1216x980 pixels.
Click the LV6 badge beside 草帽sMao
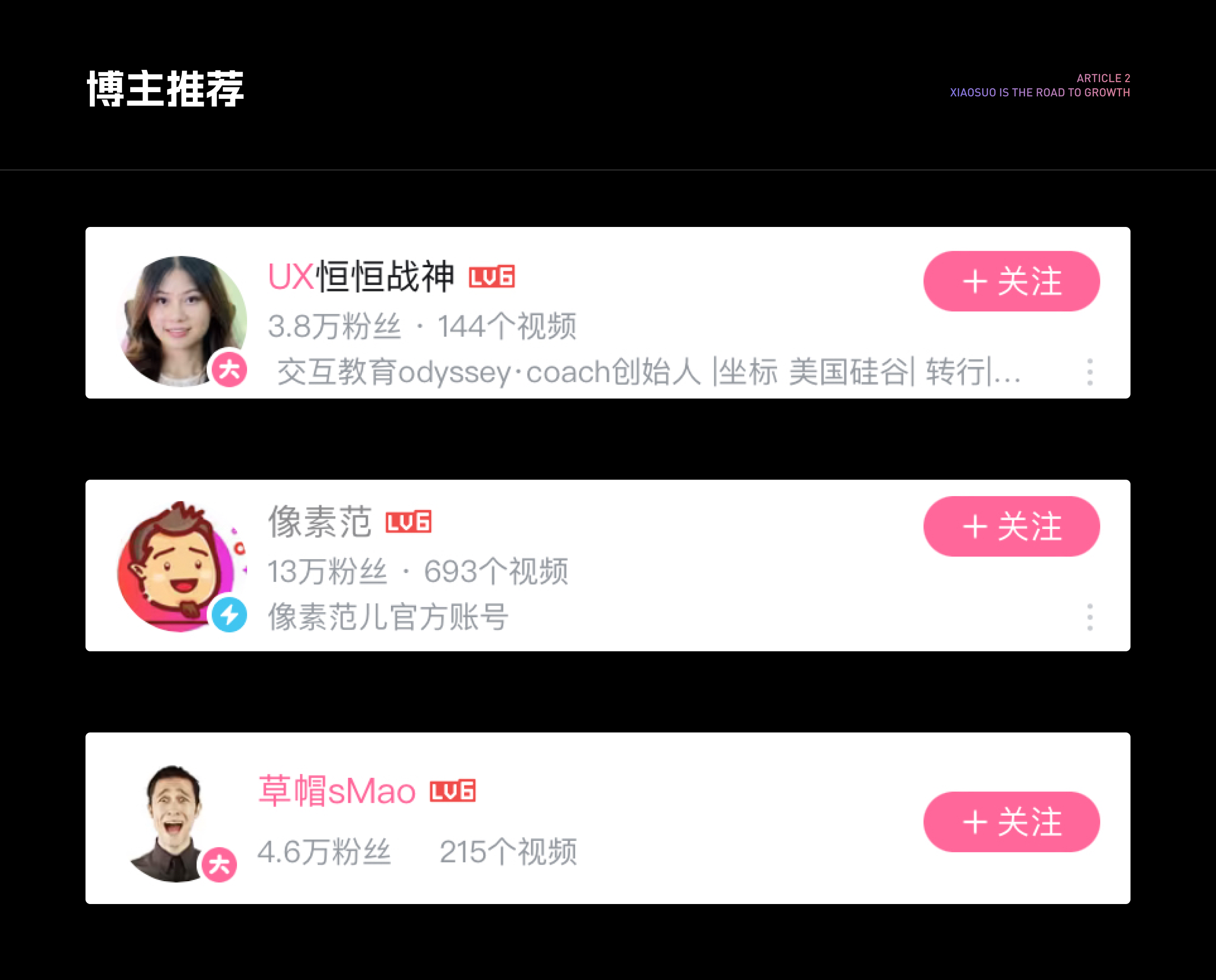click(x=452, y=791)
